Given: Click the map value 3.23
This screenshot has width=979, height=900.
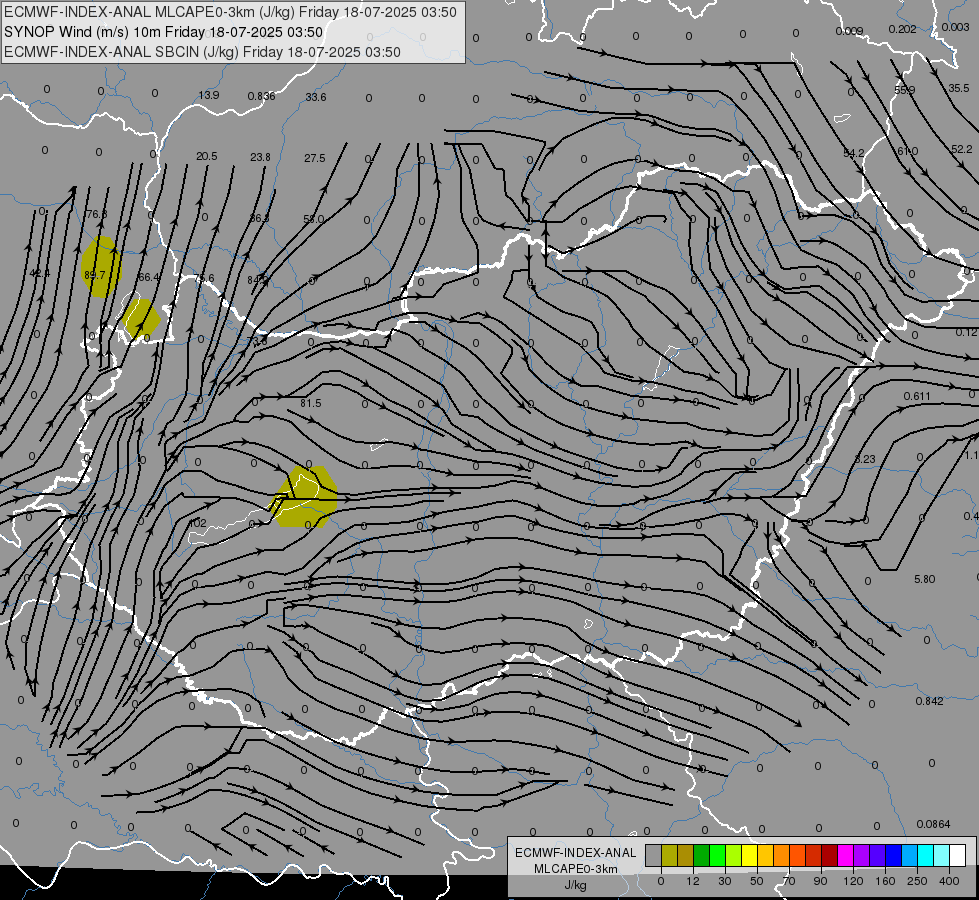Looking at the screenshot, I should coord(865,459).
